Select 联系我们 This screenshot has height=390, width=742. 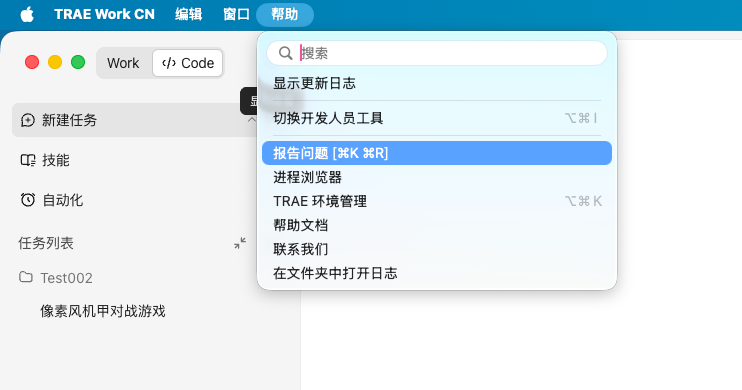tap(437, 249)
